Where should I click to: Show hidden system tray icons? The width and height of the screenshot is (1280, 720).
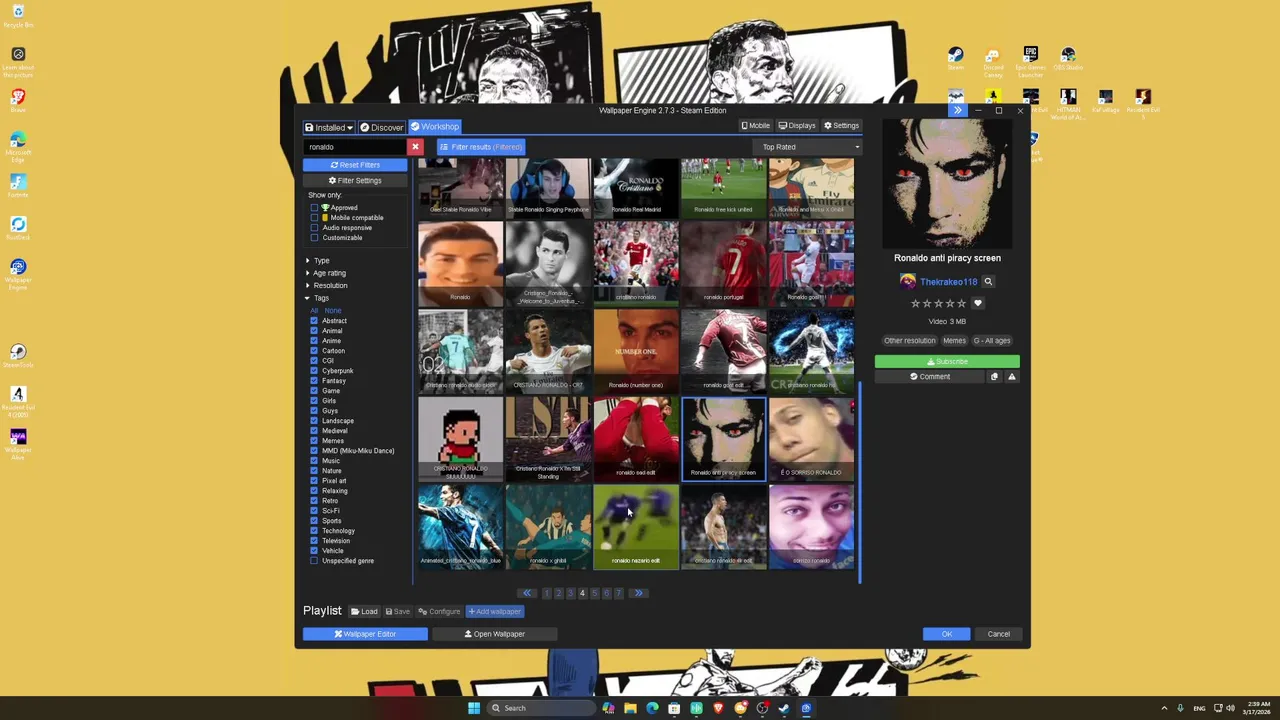pos(1164,708)
